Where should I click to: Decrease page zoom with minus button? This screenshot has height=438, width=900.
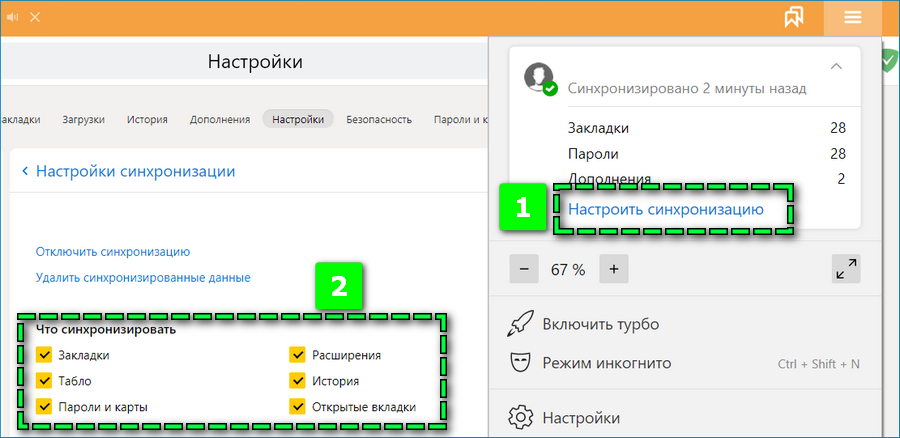524,269
